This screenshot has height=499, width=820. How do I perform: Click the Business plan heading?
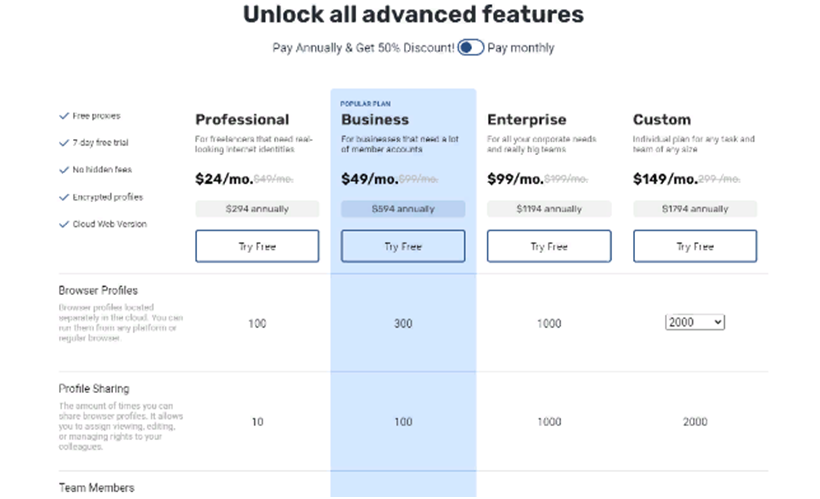click(375, 120)
